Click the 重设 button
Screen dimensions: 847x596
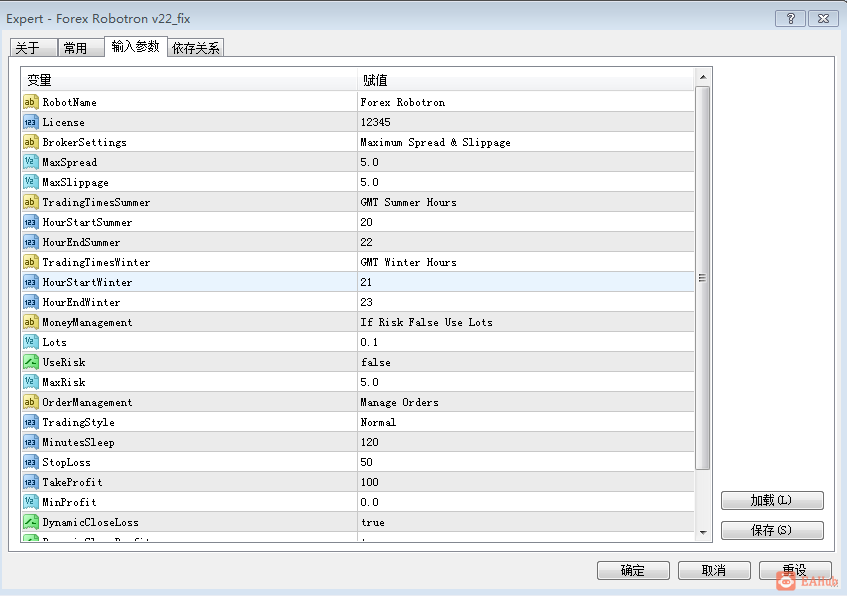click(x=795, y=570)
